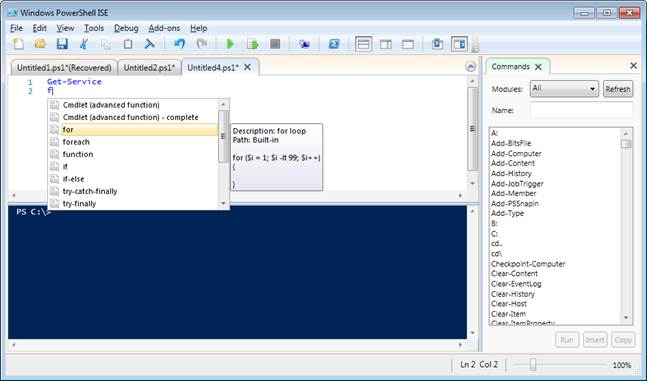This screenshot has height=381, width=647.
Task: Select Checkpoint-Computer command
Action: click(528, 264)
